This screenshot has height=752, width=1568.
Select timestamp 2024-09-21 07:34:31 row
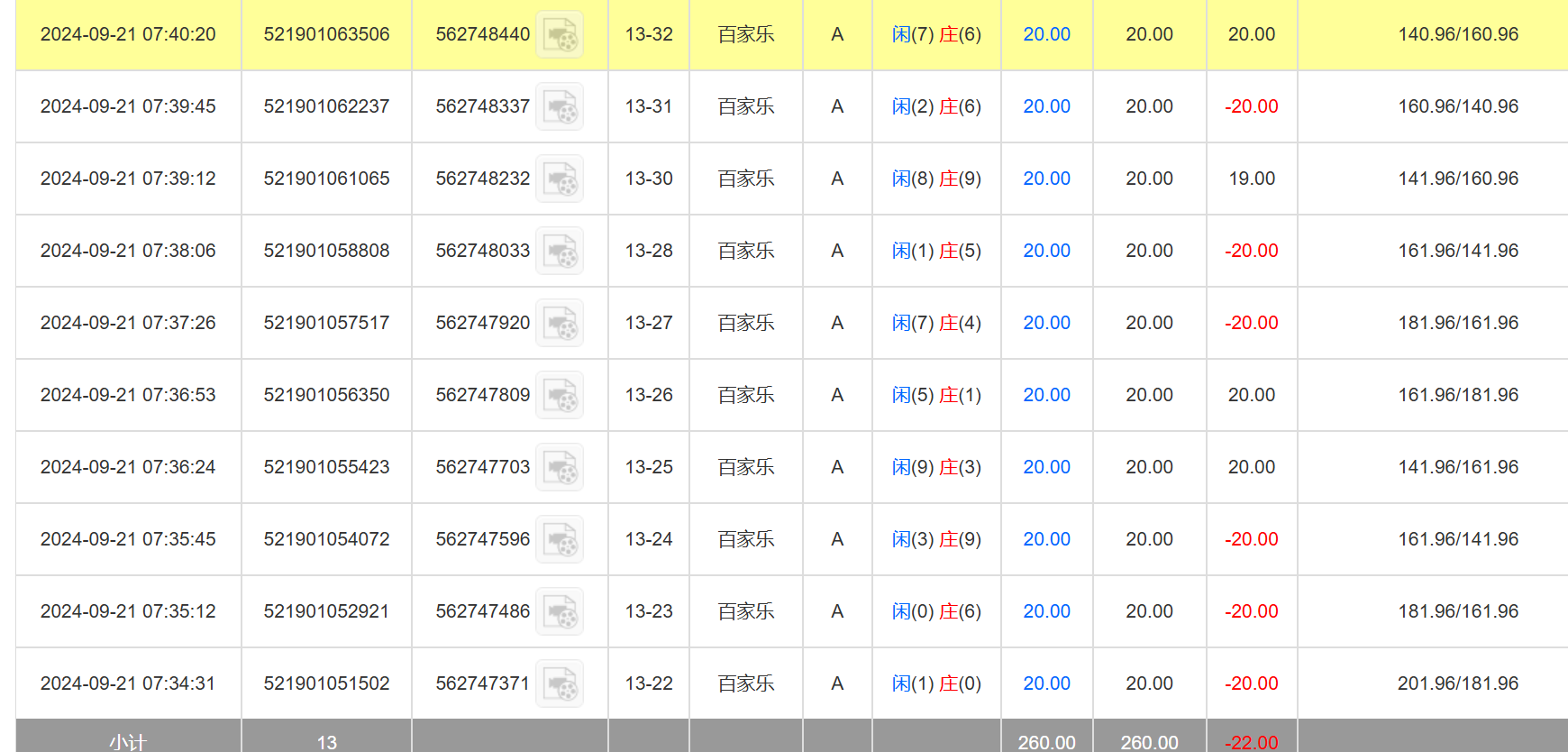coord(128,683)
